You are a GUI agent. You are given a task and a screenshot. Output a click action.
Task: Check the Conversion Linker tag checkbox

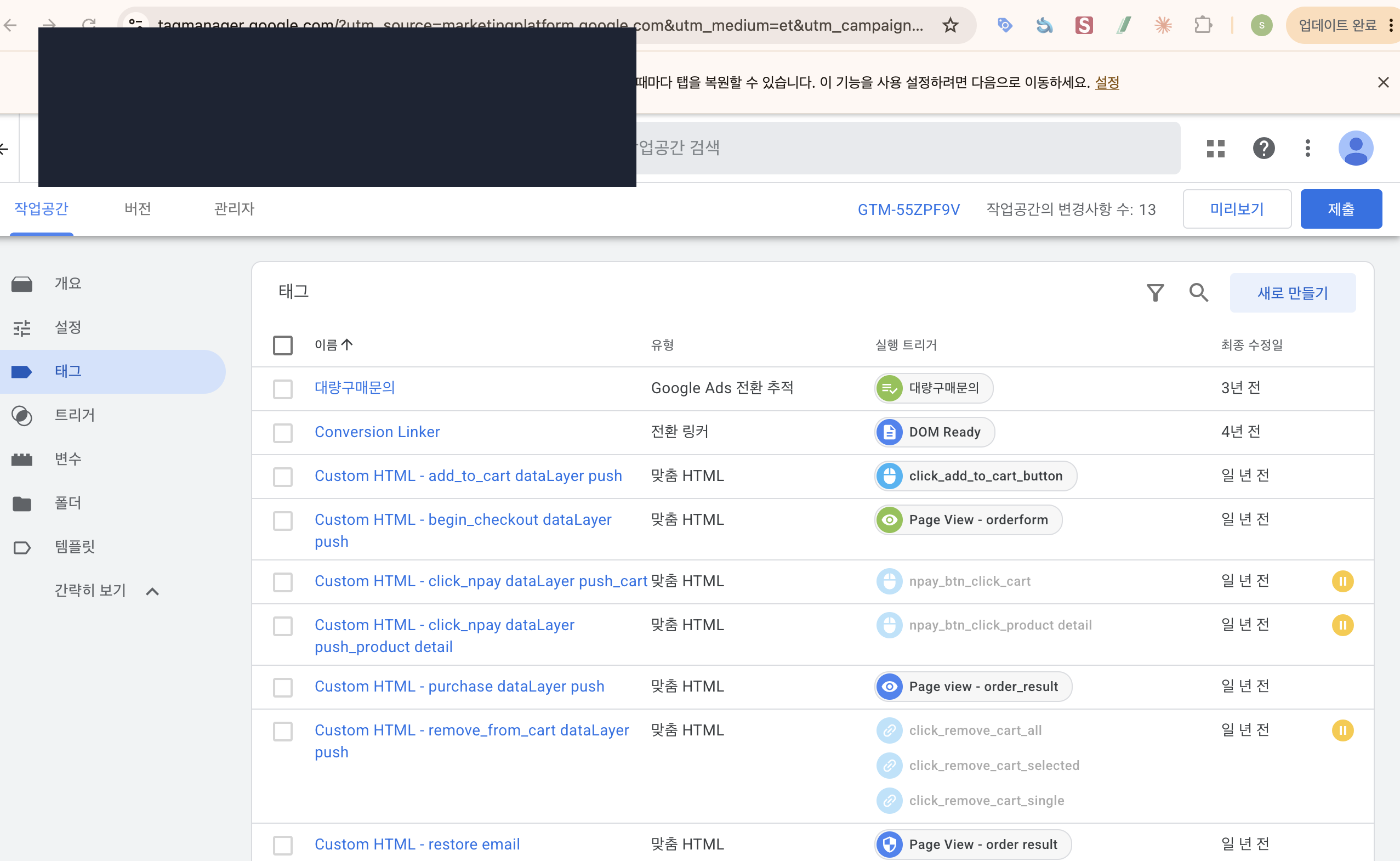pos(283,433)
